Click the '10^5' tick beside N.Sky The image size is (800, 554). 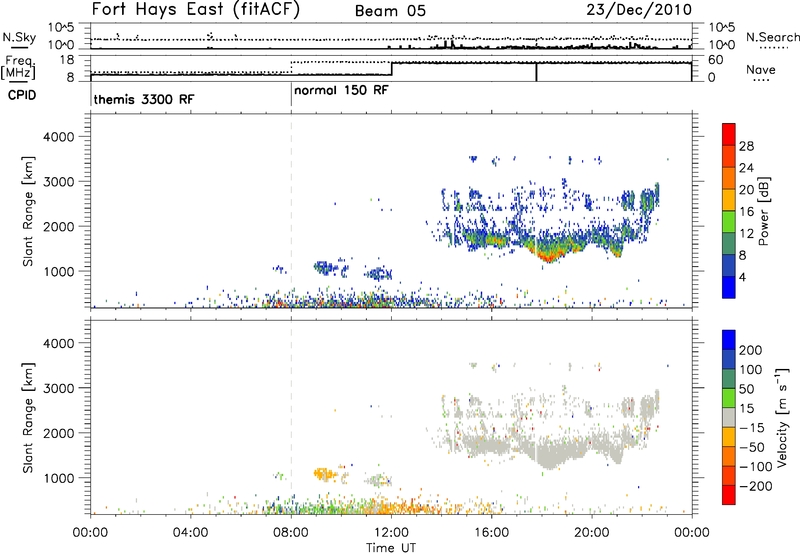[x=61, y=28]
